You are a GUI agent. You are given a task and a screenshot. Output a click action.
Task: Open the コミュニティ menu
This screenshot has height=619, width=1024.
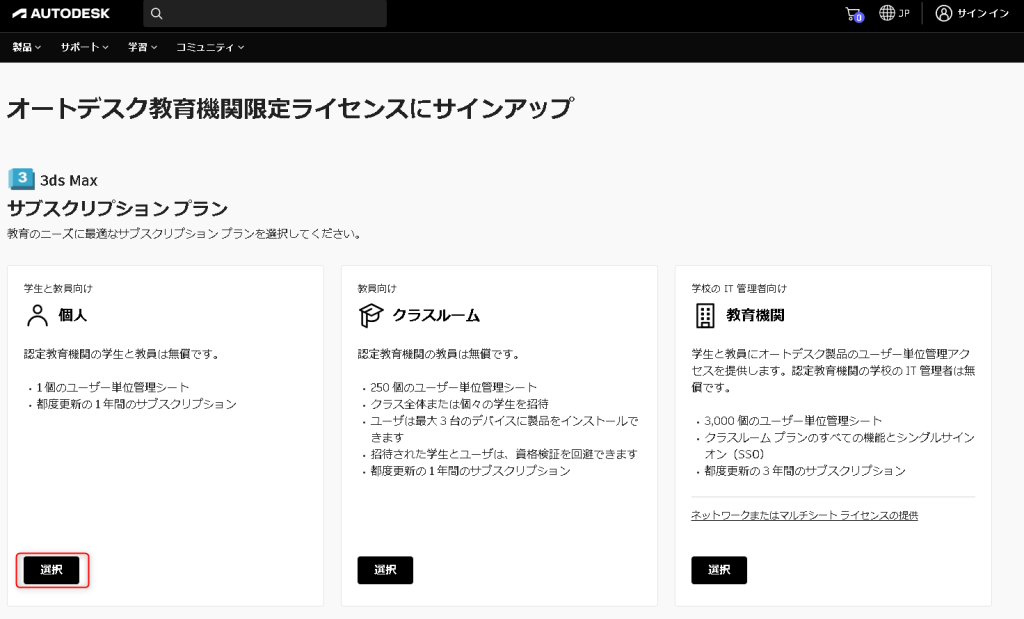click(210, 47)
